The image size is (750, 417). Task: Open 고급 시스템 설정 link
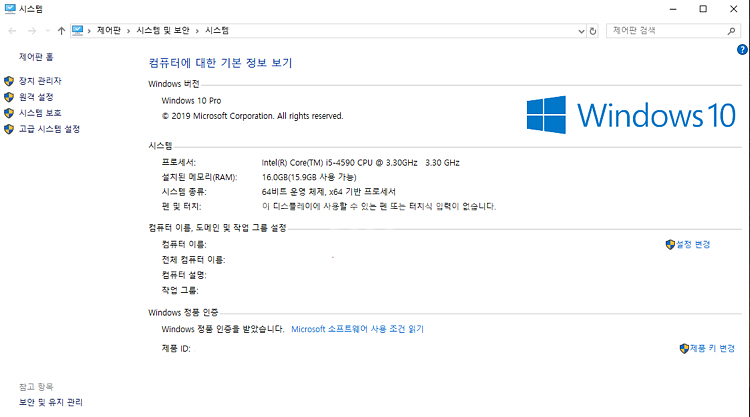(x=49, y=129)
